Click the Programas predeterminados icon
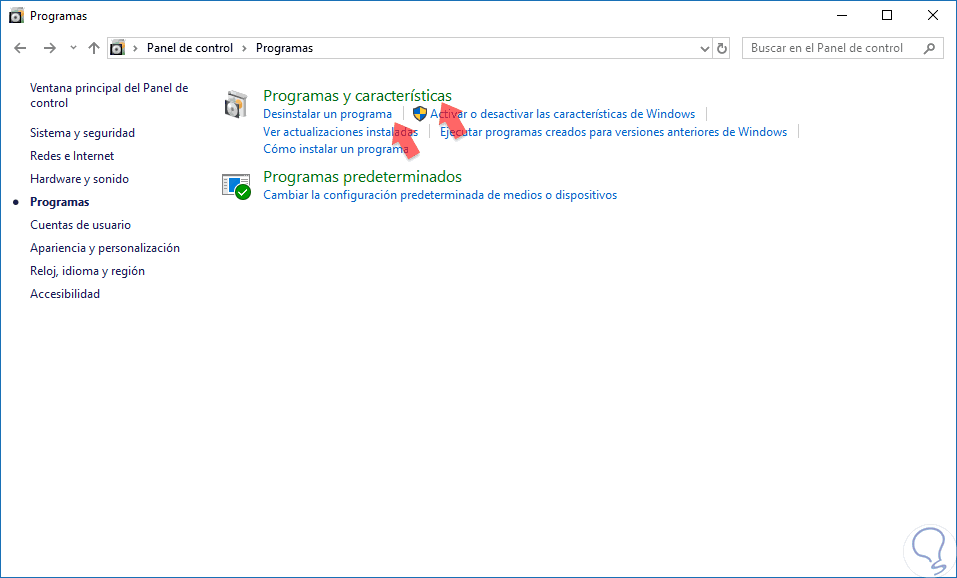The width and height of the screenshot is (957, 578). pyautogui.click(x=236, y=186)
